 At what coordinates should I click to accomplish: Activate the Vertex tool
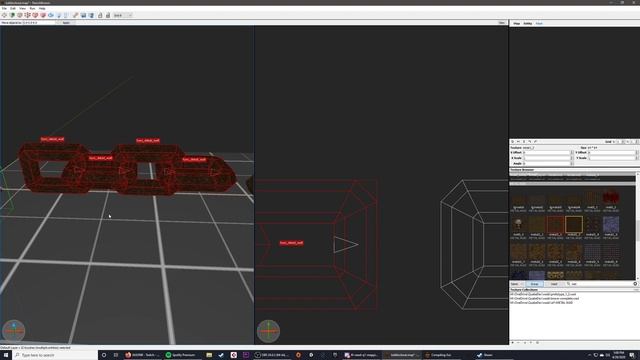coord(27,15)
